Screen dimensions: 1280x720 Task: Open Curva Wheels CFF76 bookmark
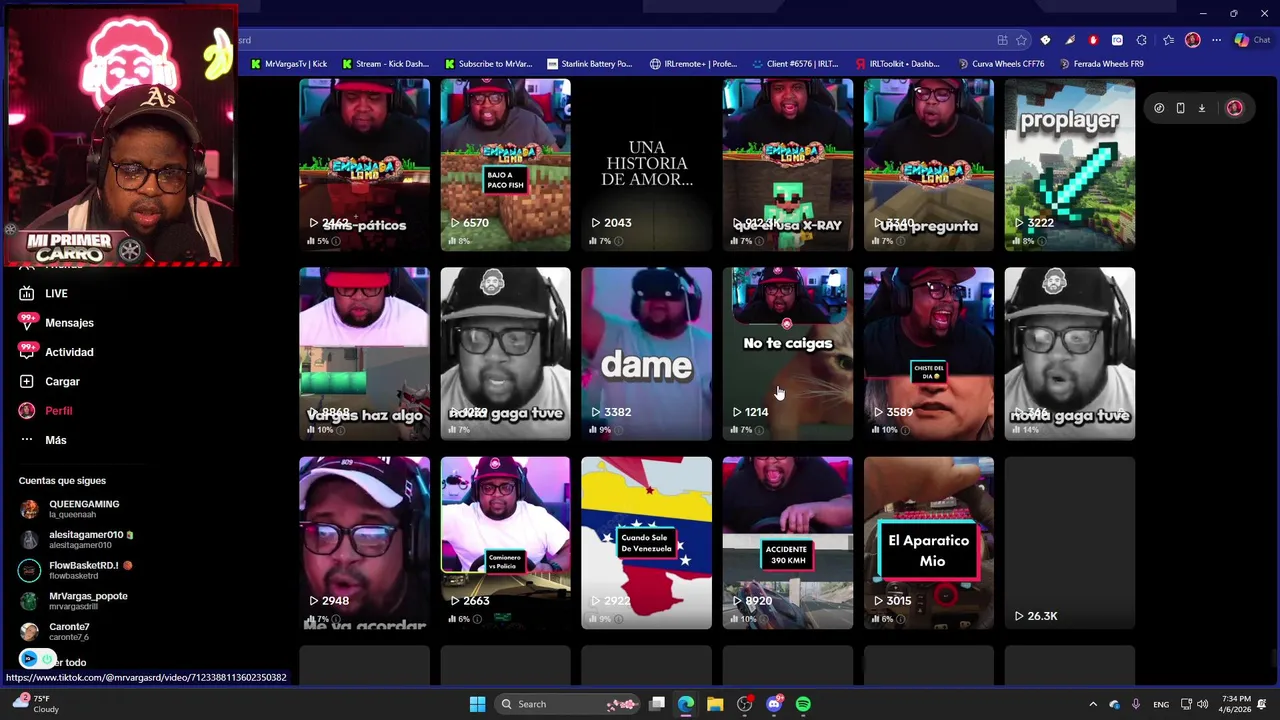coord(1001,63)
